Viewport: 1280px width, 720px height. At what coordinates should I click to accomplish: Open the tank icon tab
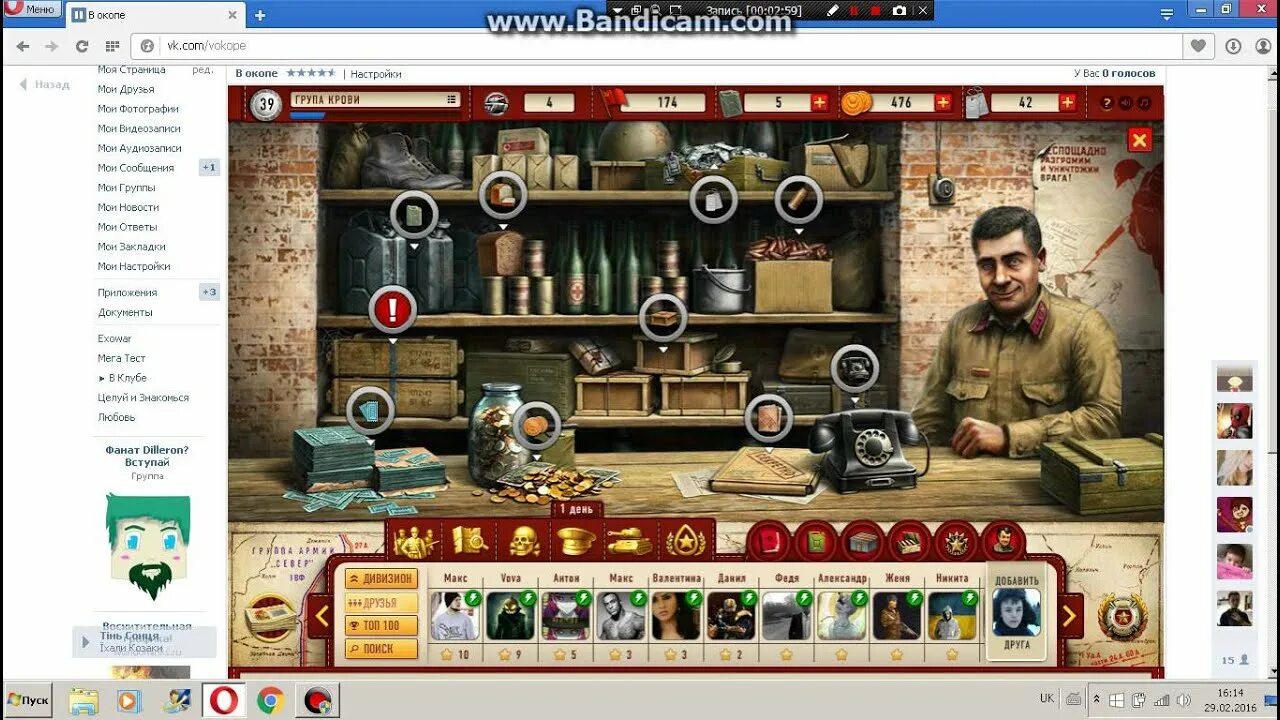point(630,541)
